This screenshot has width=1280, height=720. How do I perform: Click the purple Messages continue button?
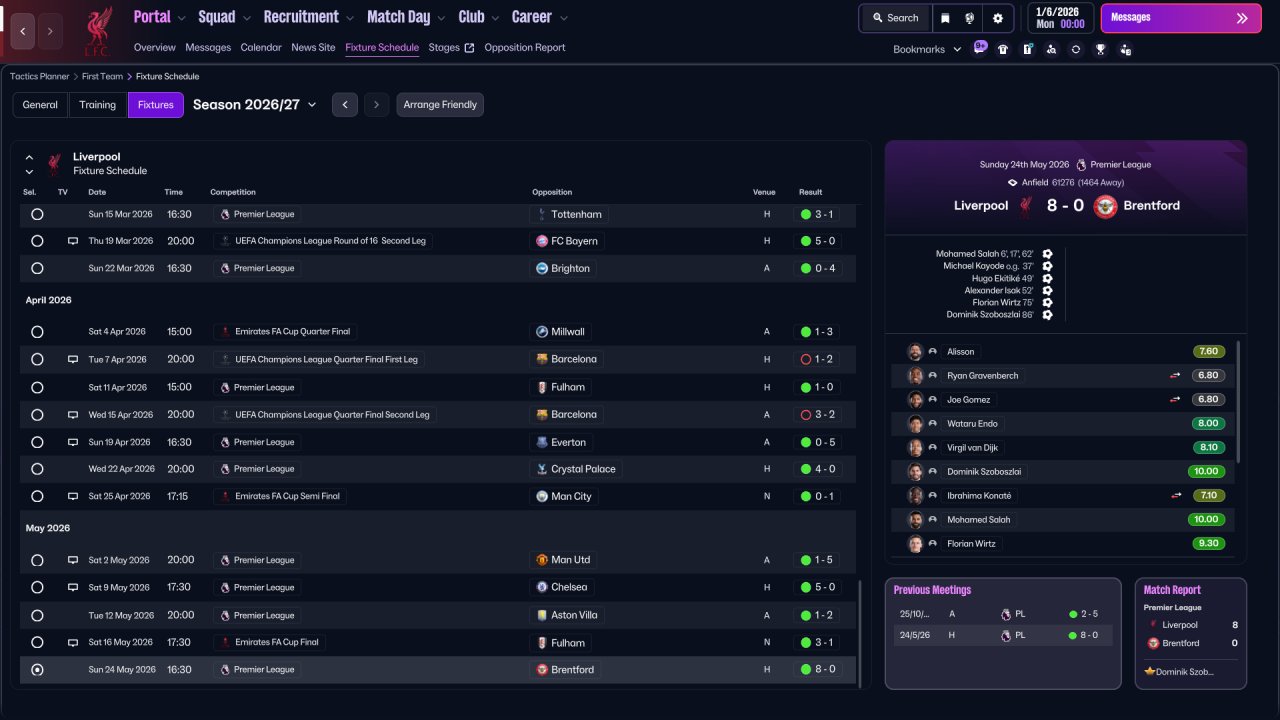tap(1181, 18)
